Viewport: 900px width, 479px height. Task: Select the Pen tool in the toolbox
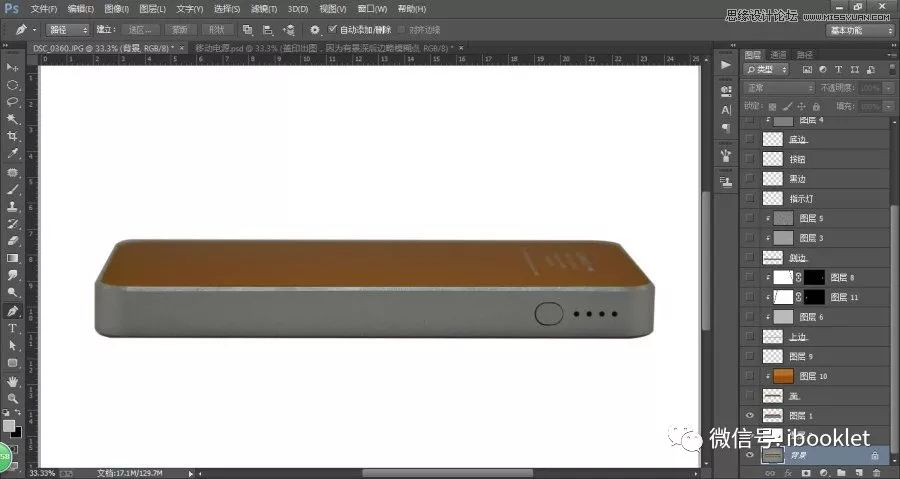13,311
